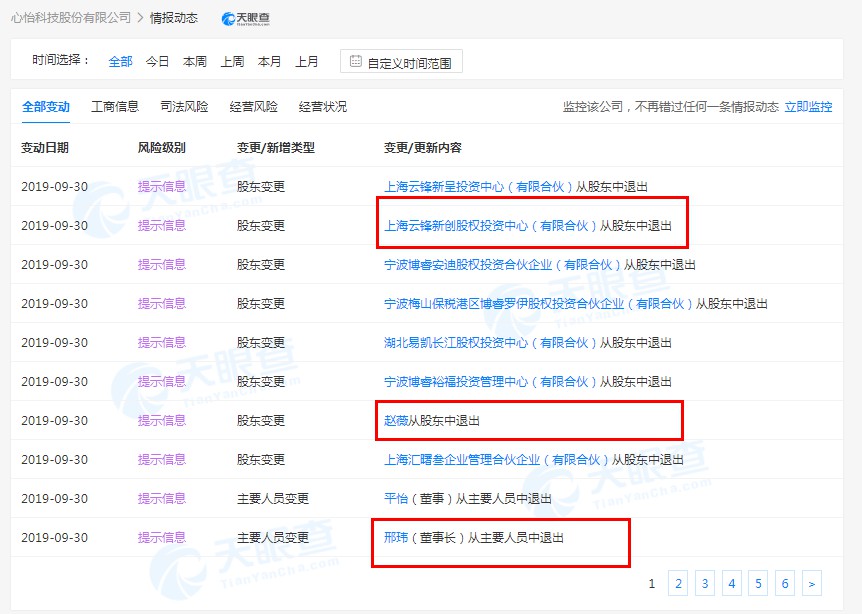Filter by 上周
The height and width of the screenshot is (614, 862).
tap(232, 62)
